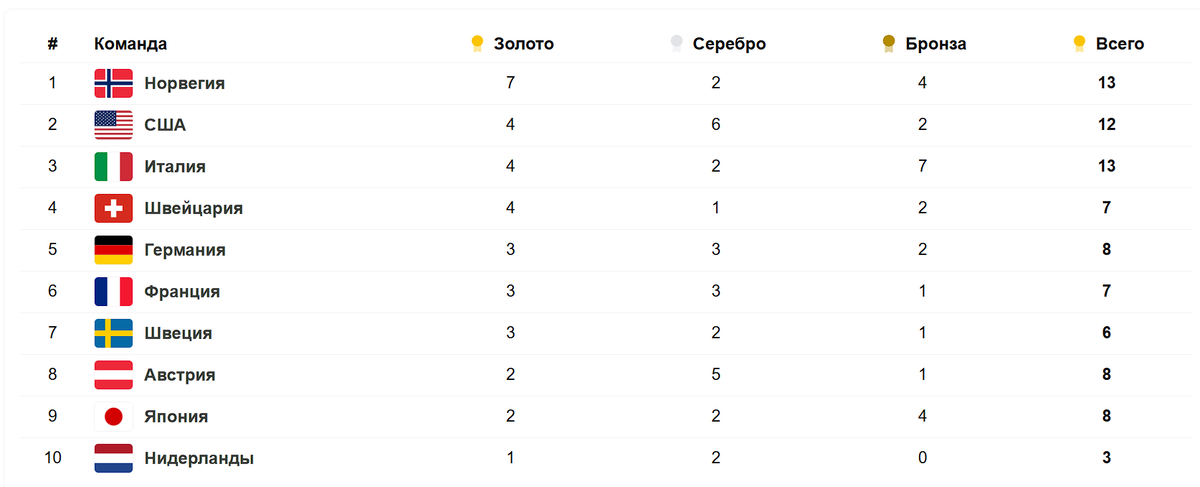Click the silver medal icon next to Серебро
This screenshot has width=1200, height=487.
[x=677, y=43]
